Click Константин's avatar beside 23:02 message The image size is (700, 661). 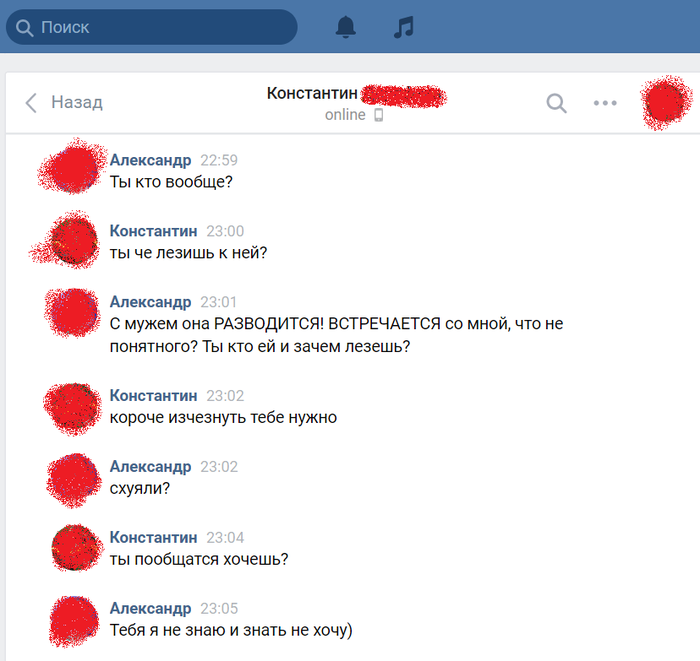74,408
